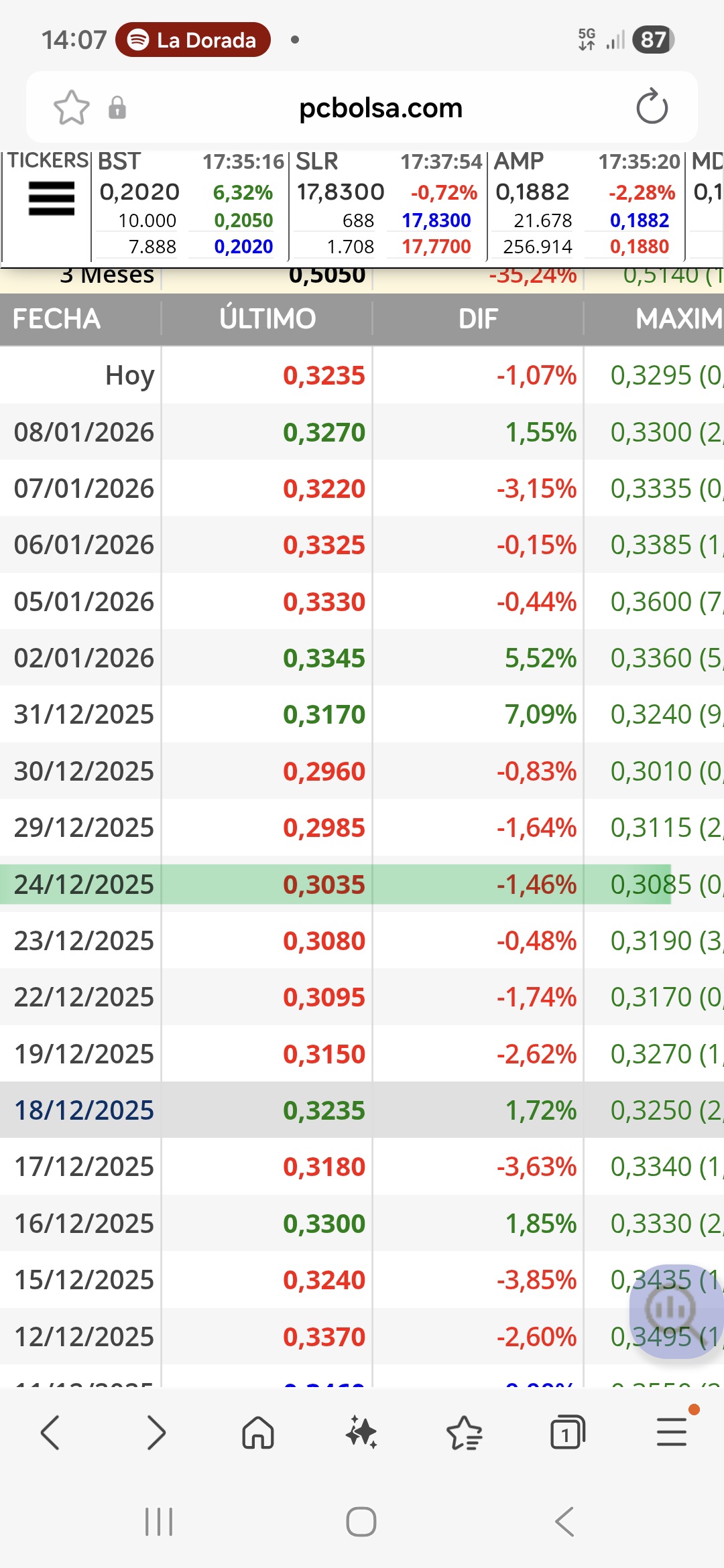Tap the bookmark star in address bar
This screenshot has width=724, height=1568.
tap(71, 107)
